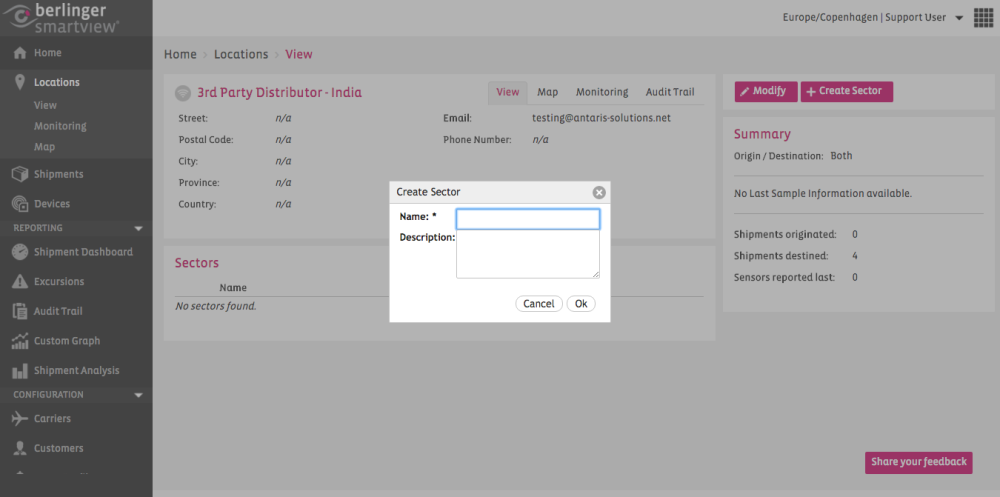
Task: Collapse the REPORTING section arrow
Action: click(x=138, y=228)
